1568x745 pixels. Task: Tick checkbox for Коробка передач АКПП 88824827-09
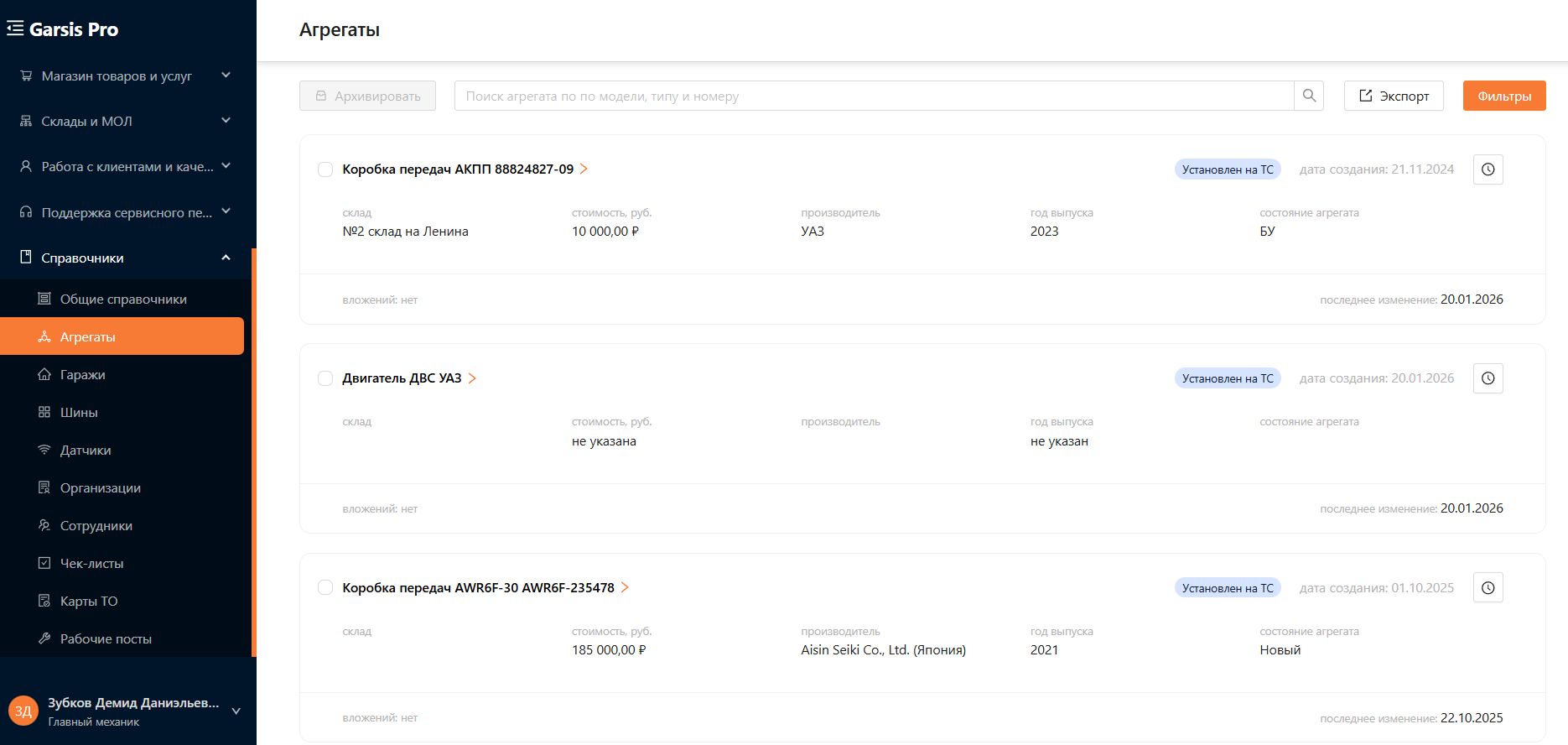tap(325, 169)
